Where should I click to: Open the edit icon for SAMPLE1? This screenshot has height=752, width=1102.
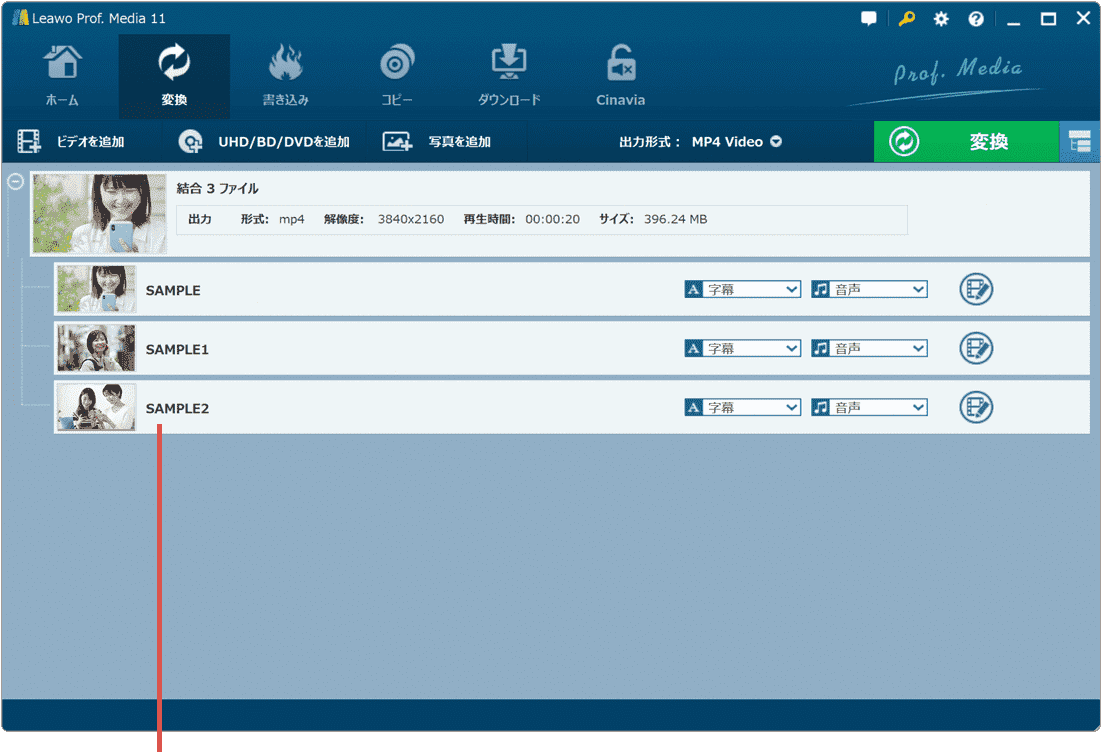pyautogui.click(x=975, y=348)
